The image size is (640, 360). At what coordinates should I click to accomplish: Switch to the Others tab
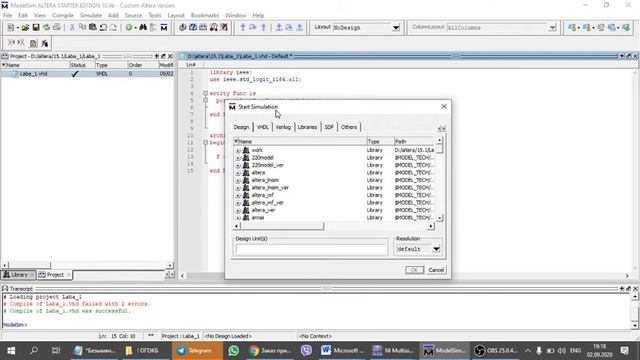pyautogui.click(x=349, y=127)
